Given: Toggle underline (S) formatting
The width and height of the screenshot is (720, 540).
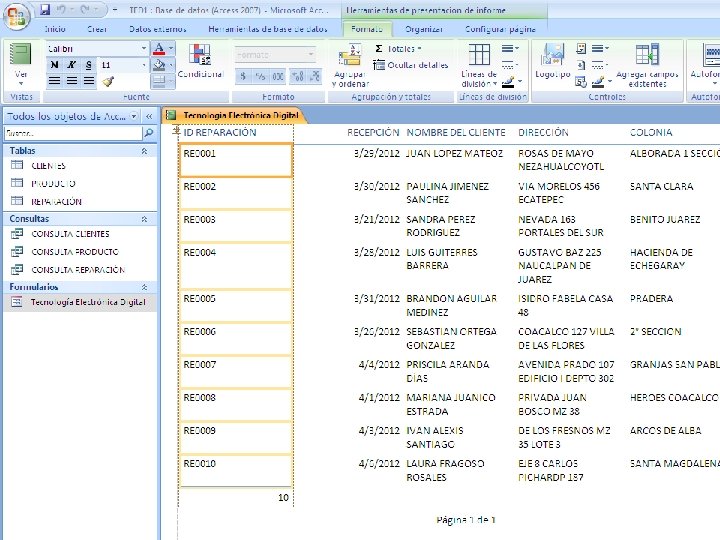Looking at the screenshot, I should [x=88, y=65].
